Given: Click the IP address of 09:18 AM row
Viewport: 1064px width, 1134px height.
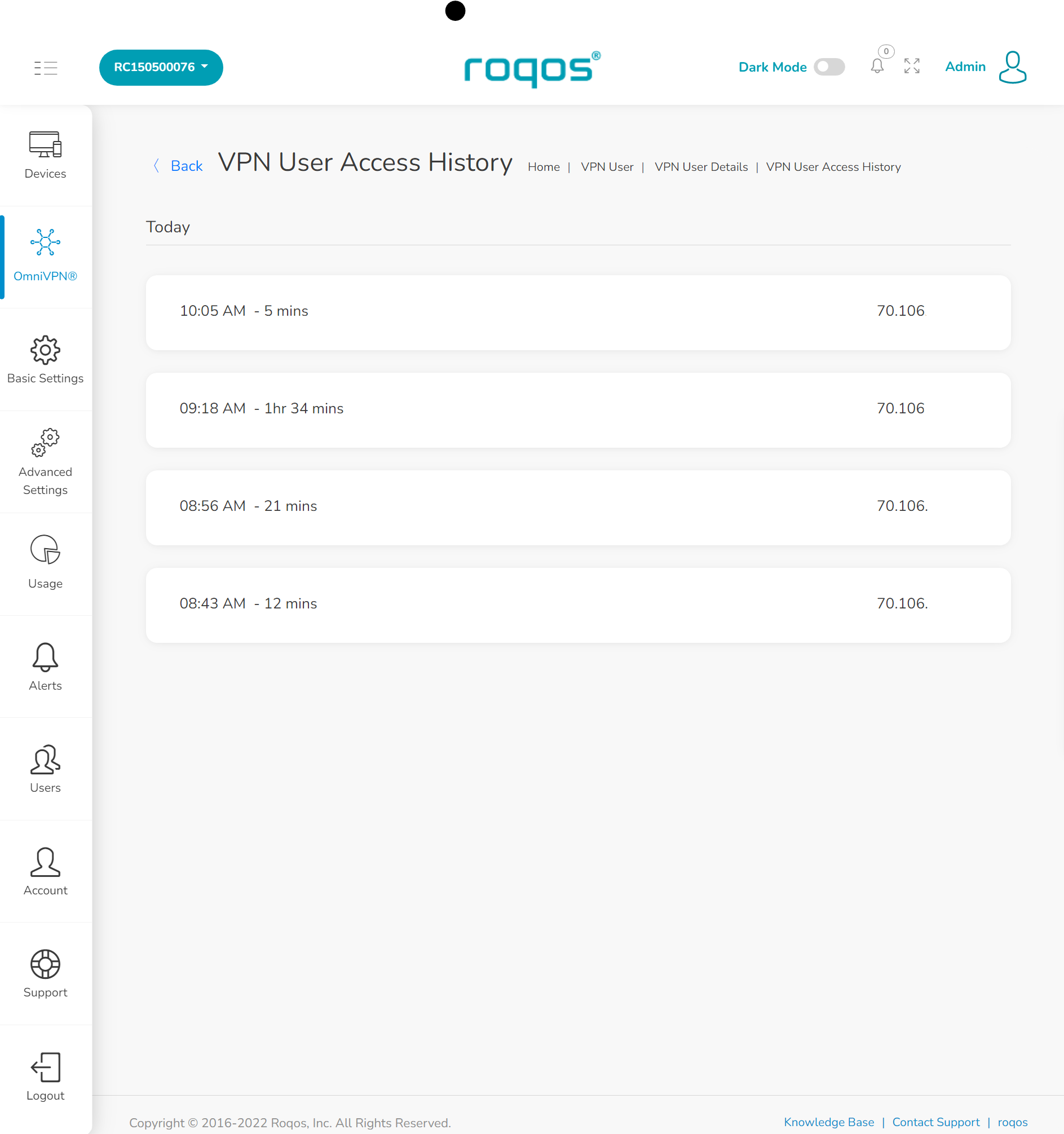Looking at the screenshot, I should coord(900,408).
